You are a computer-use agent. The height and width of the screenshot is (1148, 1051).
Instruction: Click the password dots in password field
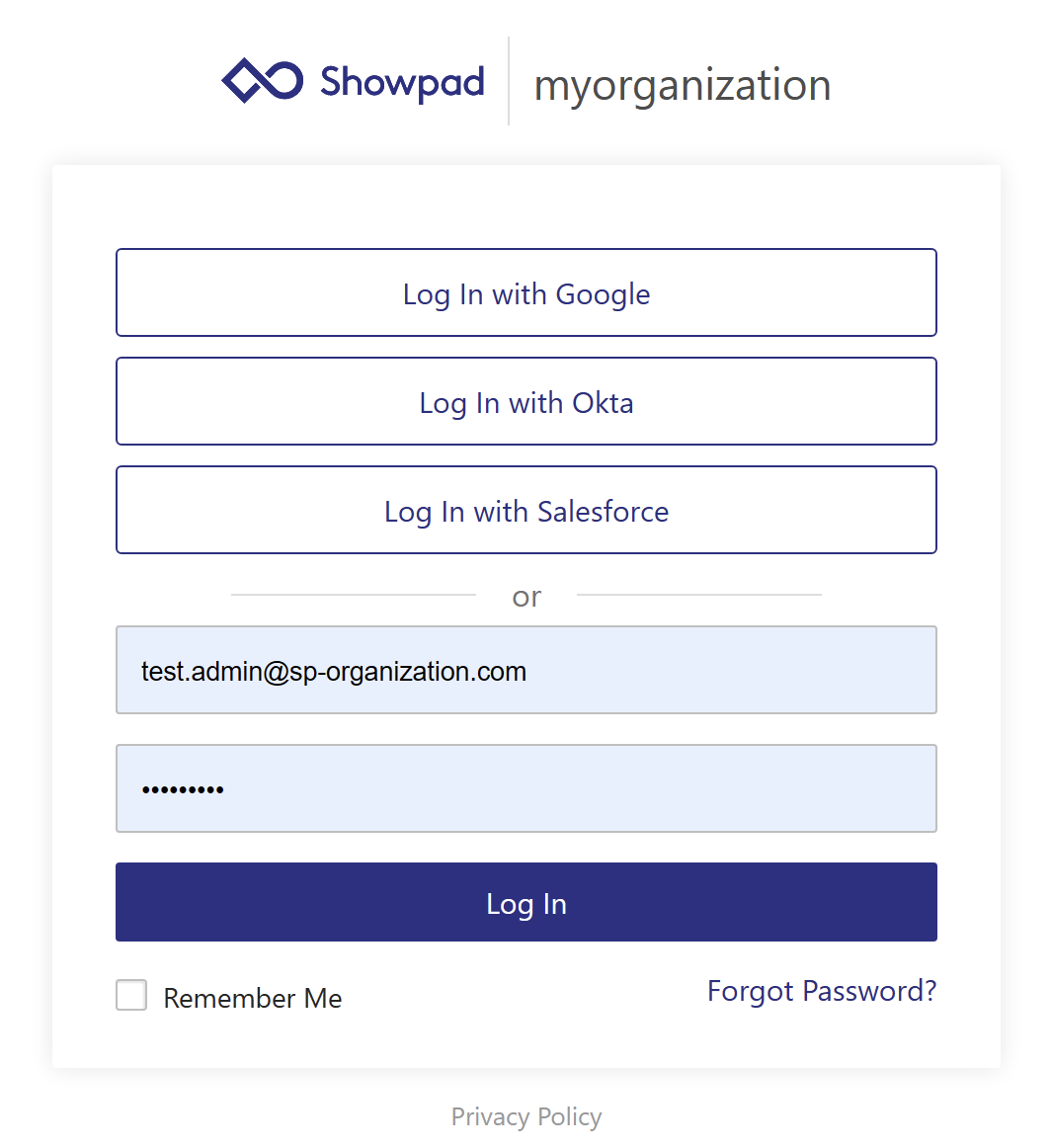[183, 789]
